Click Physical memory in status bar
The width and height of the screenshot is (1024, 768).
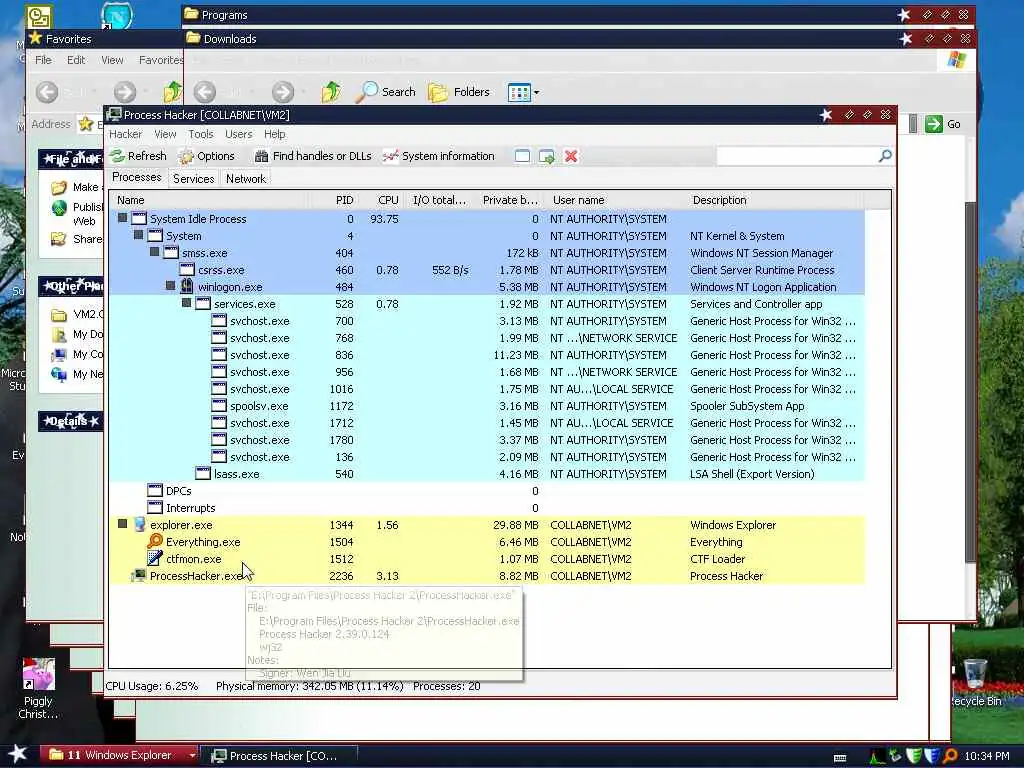[x=310, y=686]
